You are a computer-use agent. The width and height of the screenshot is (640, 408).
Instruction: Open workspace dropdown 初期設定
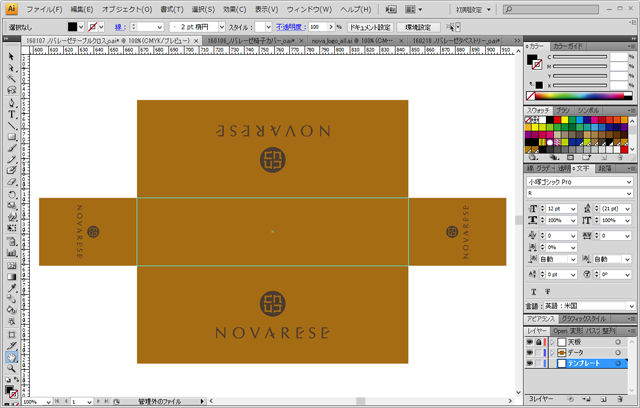pyautogui.click(x=473, y=9)
